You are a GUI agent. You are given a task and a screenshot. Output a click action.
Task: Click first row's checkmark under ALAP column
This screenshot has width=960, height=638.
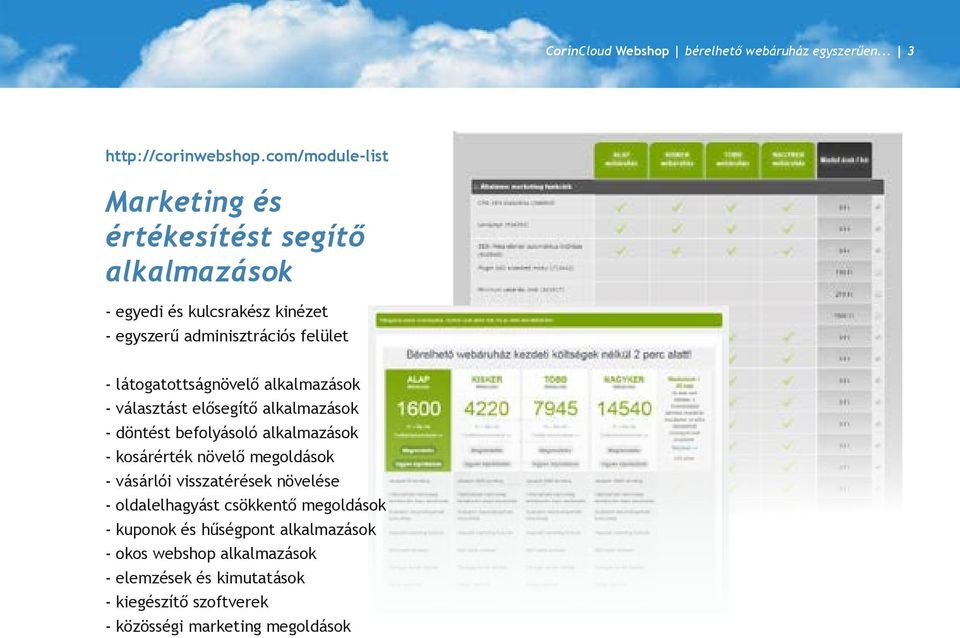point(621,208)
